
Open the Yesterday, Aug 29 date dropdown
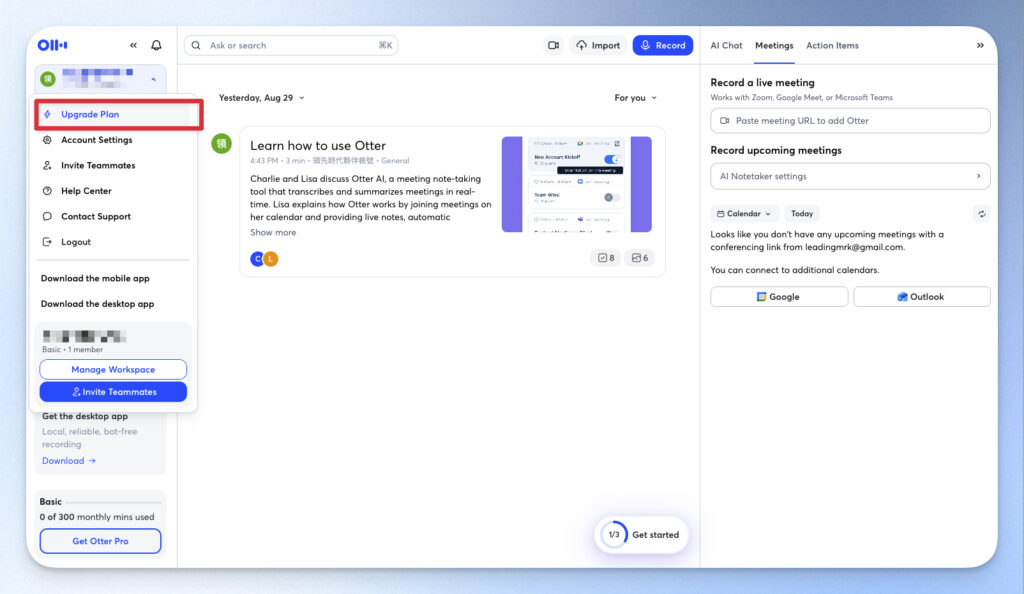pyautogui.click(x=261, y=98)
